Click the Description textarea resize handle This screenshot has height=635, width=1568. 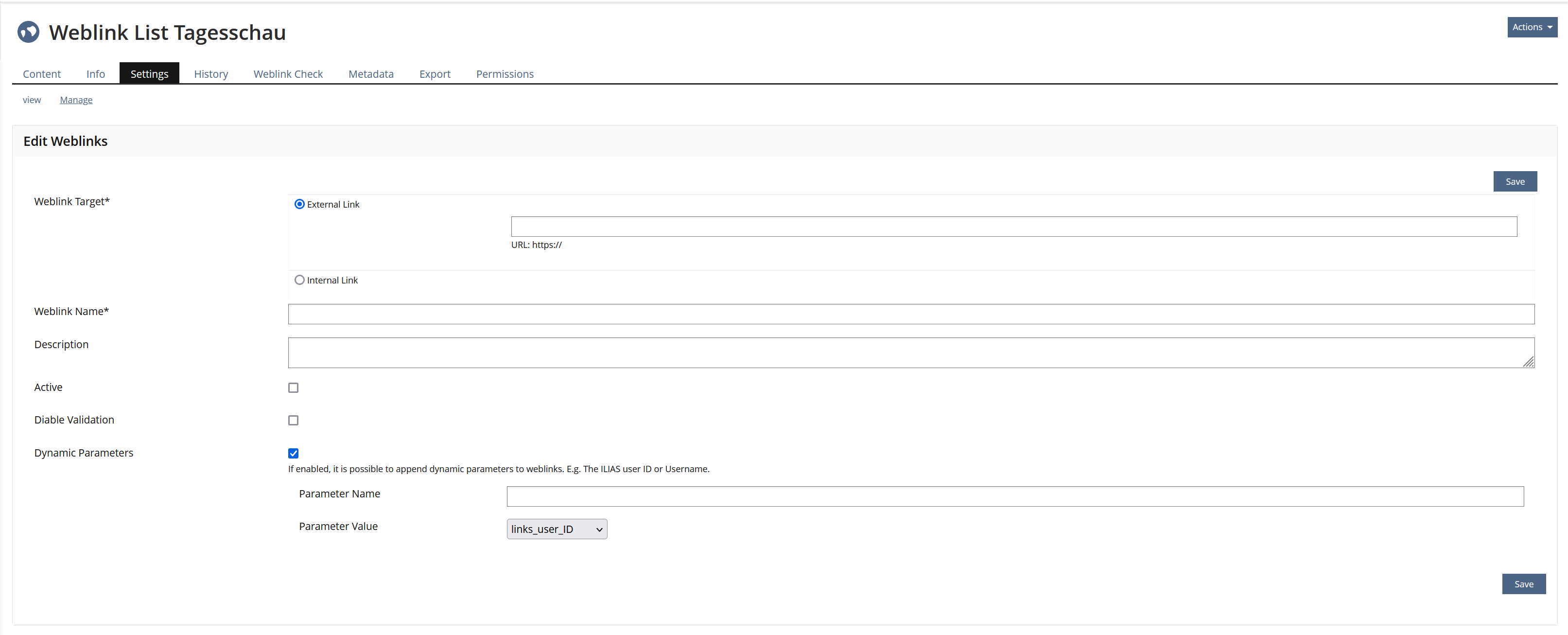click(1529, 362)
